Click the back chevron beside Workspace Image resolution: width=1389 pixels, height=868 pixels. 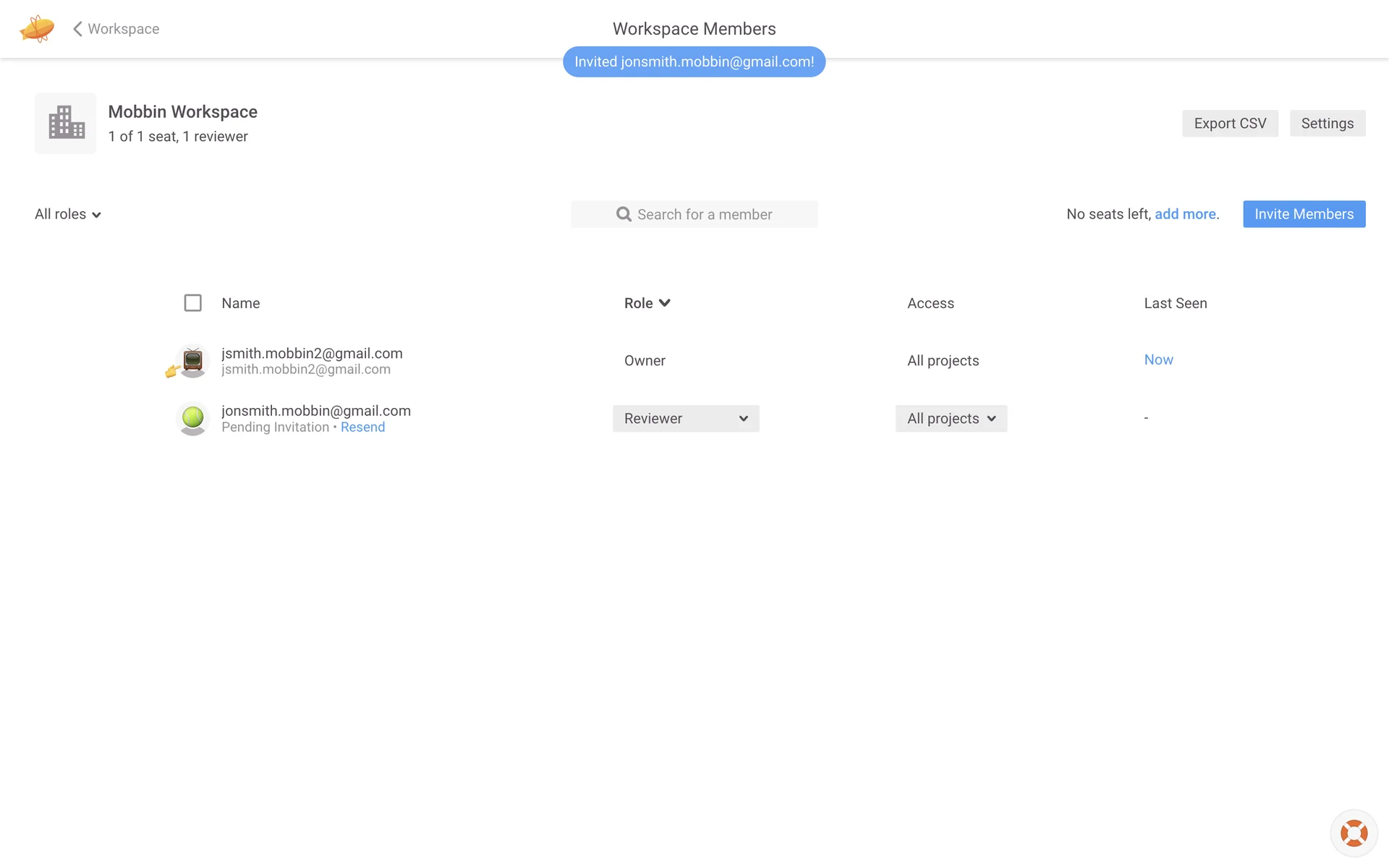(x=77, y=29)
